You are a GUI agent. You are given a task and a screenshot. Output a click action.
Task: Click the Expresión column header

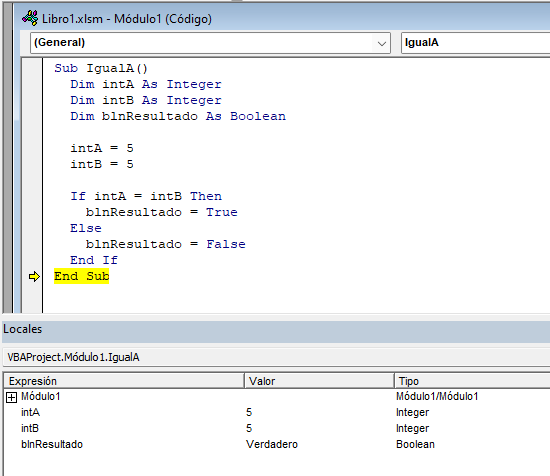click(x=124, y=381)
